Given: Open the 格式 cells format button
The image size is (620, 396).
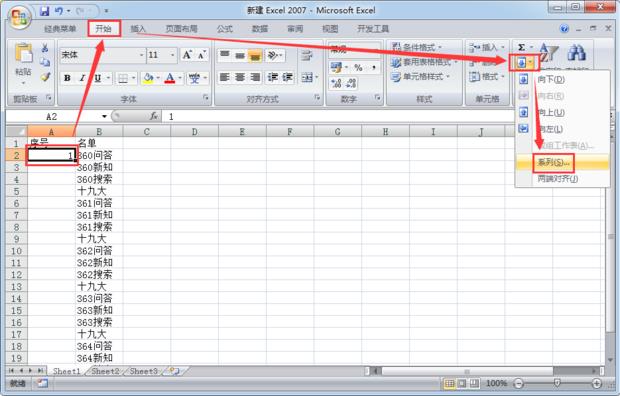Looking at the screenshot, I should 487,77.
